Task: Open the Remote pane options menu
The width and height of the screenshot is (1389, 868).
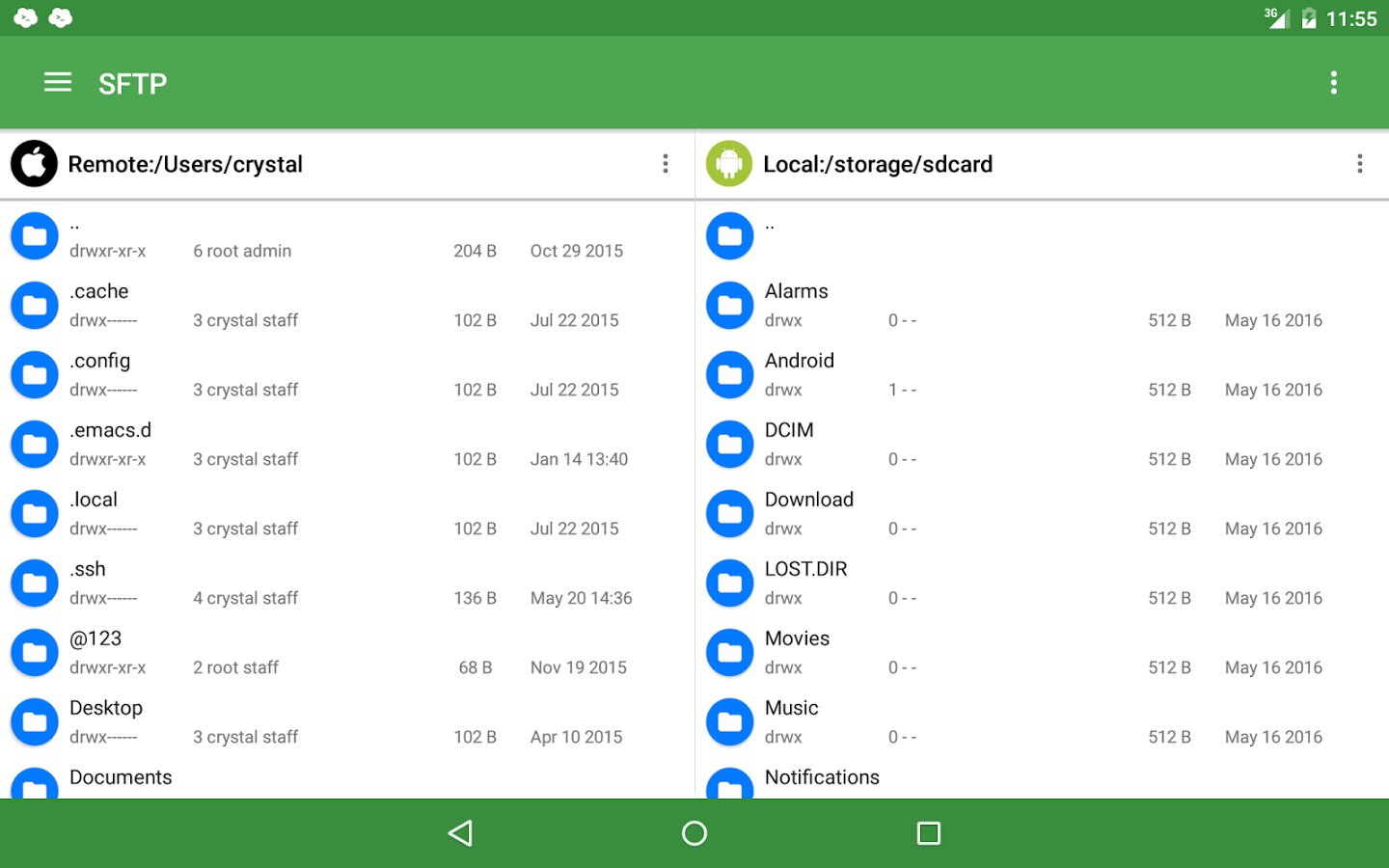Action: tap(666, 164)
